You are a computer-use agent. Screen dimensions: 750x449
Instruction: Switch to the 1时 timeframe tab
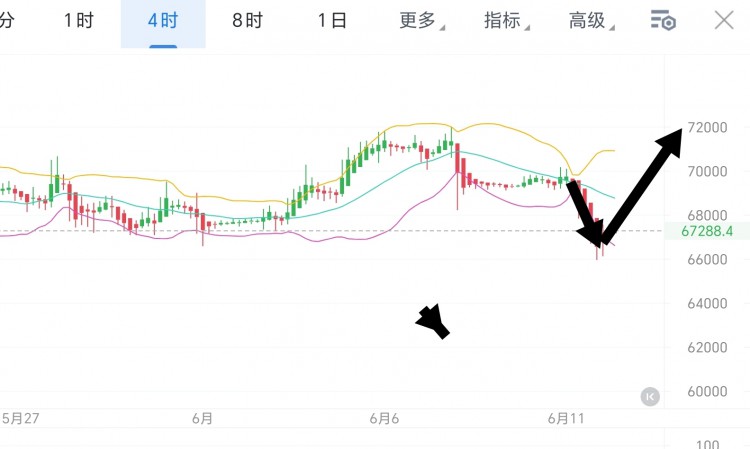(x=78, y=21)
